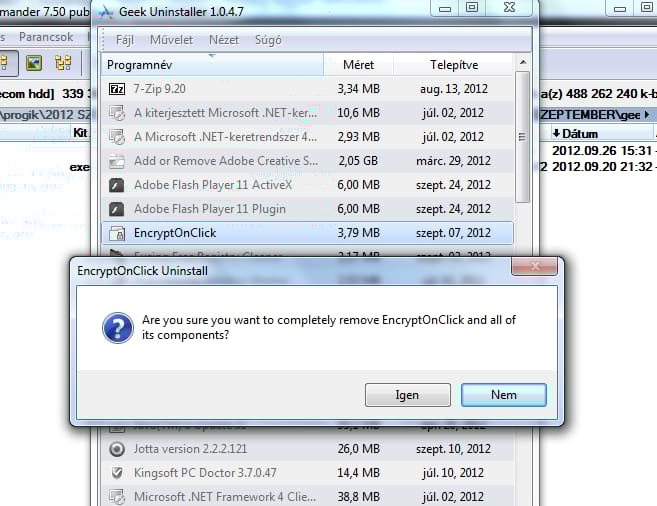The image size is (657, 506).
Task: Click the path arrow after SZEPTEMBER\gee
Action: (647, 114)
